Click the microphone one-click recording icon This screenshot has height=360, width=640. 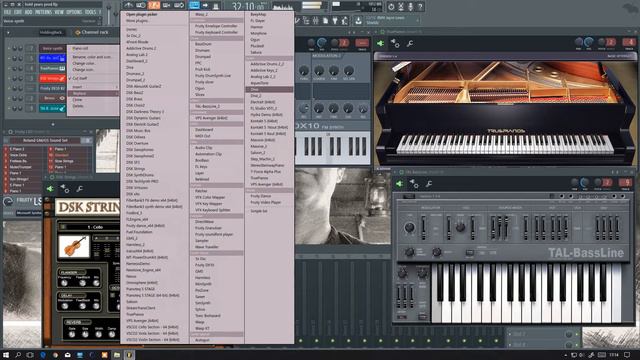[x=410, y=7]
